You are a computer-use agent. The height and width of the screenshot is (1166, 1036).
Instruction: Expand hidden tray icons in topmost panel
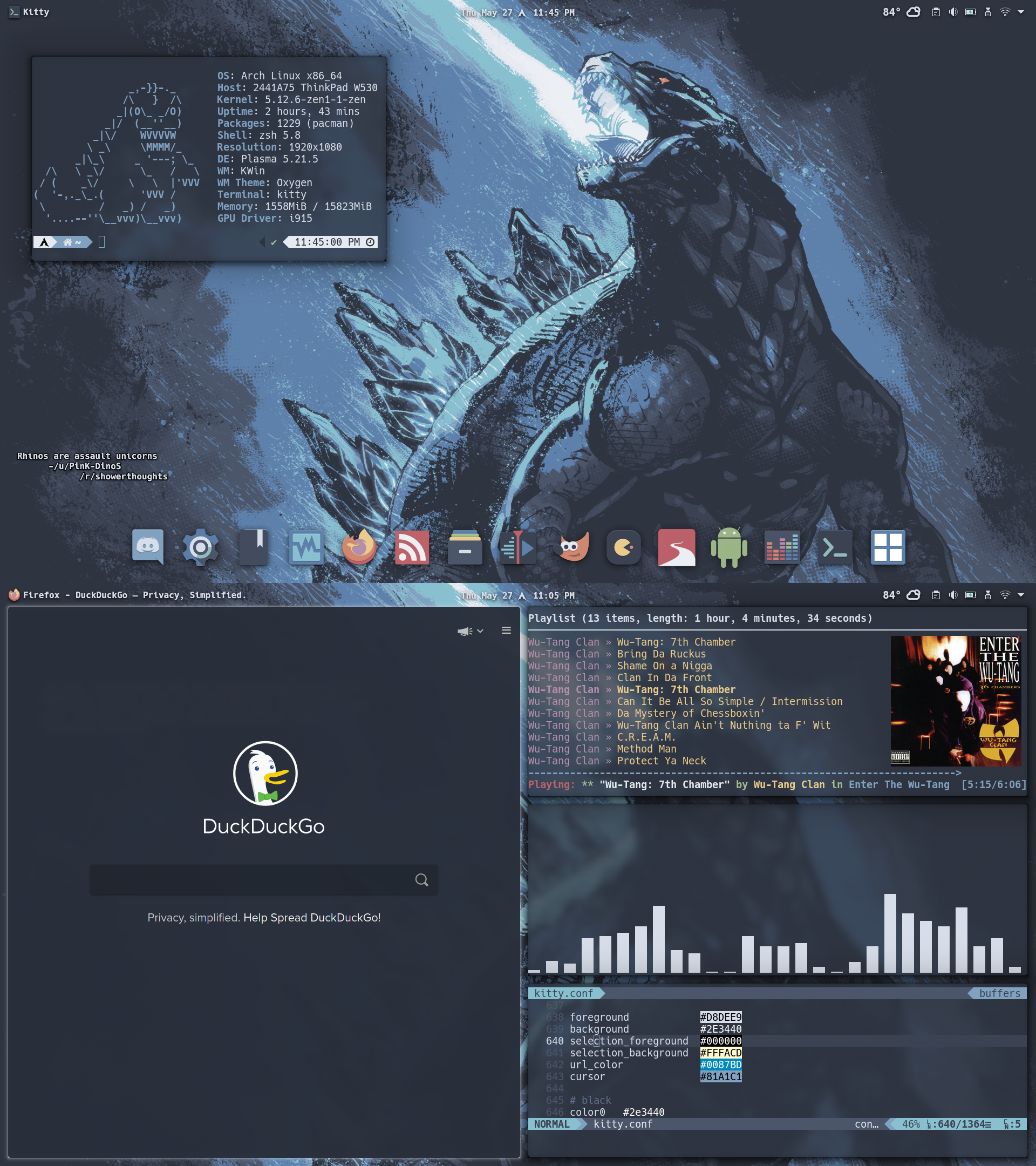[x=1020, y=12]
